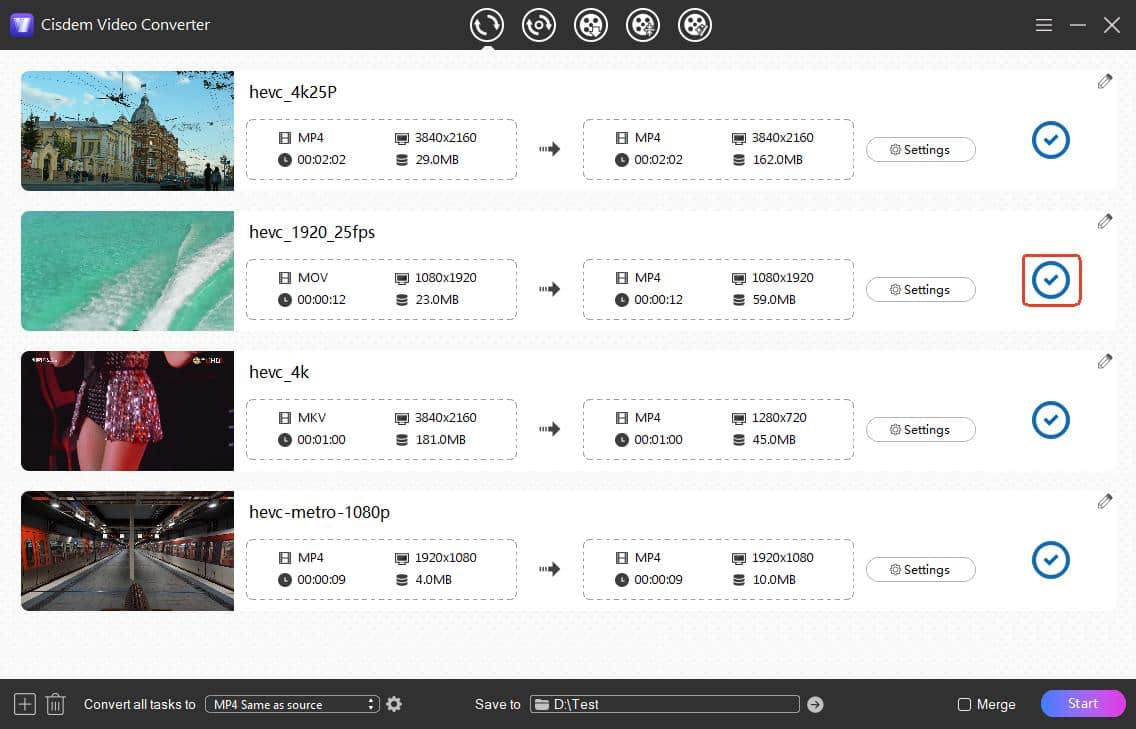Rename hevc_4k25P with pencil icon
This screenshot has height=729, width=1136.
[x=1104, y=82]
